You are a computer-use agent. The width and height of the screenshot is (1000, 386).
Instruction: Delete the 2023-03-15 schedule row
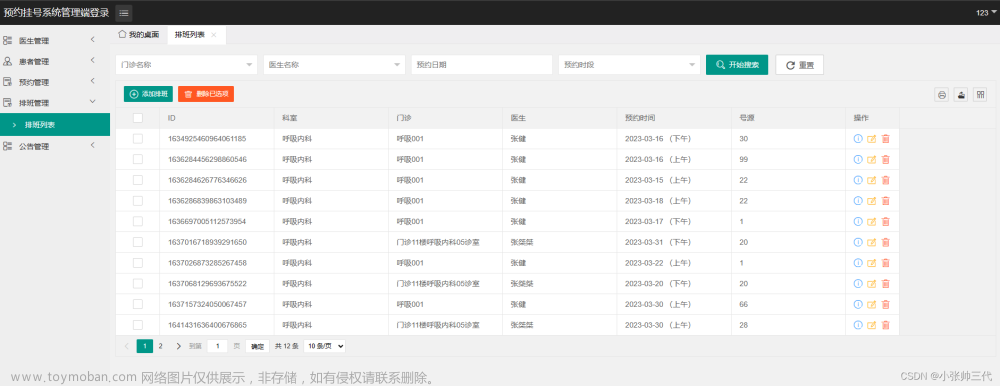pyautogui.click(x=885, y=180)
